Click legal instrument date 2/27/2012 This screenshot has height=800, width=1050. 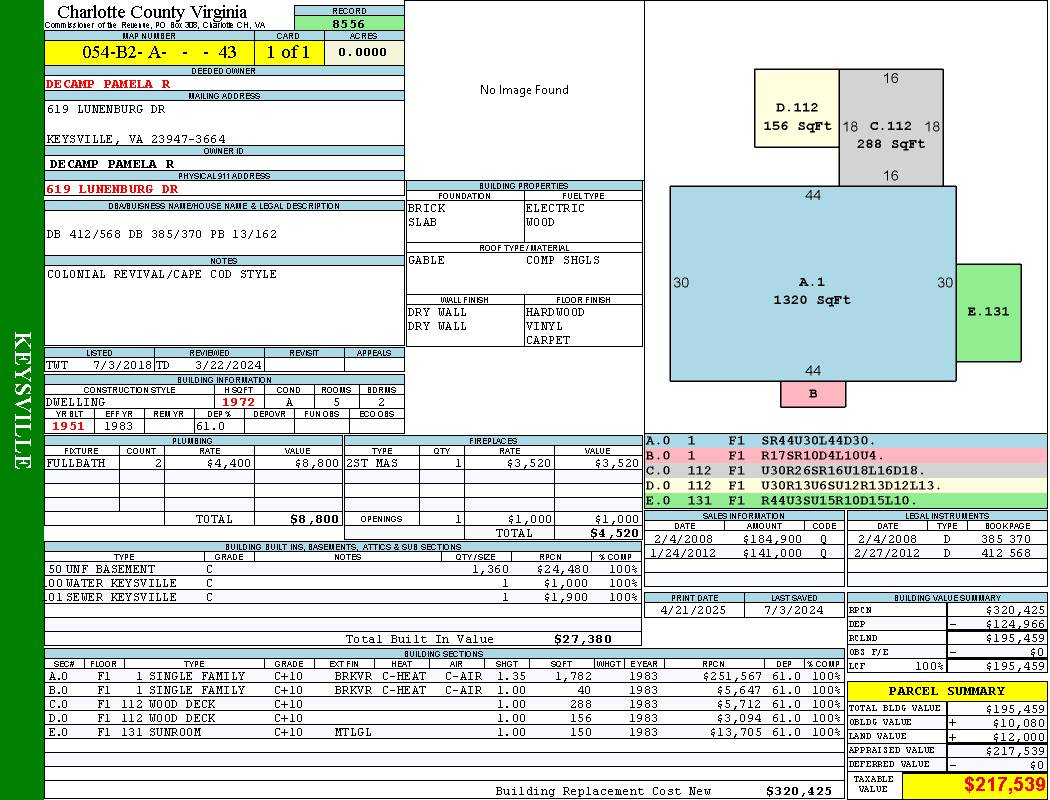point(887,553)
